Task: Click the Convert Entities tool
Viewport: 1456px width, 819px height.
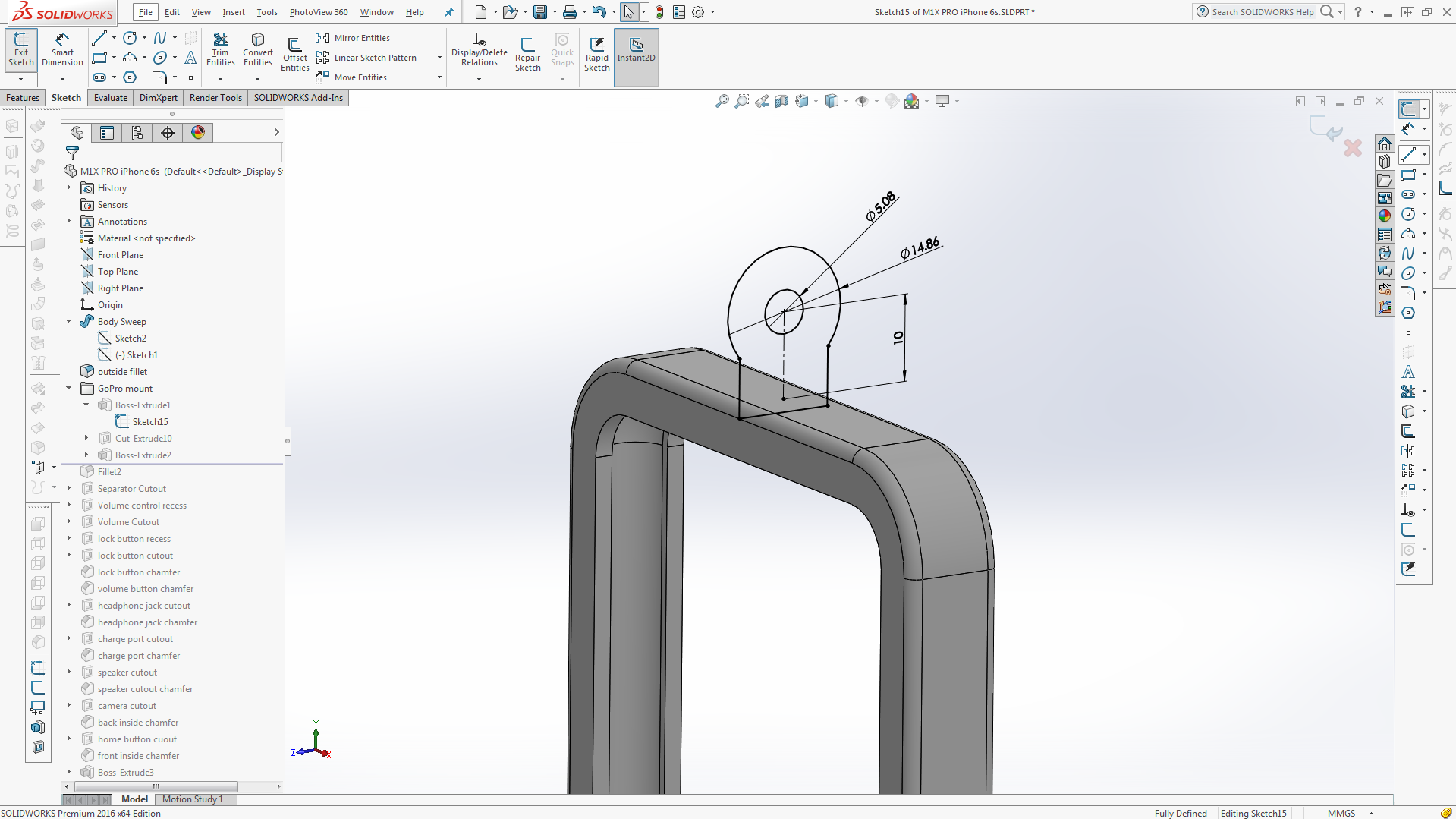Action: tap(257, 50)
